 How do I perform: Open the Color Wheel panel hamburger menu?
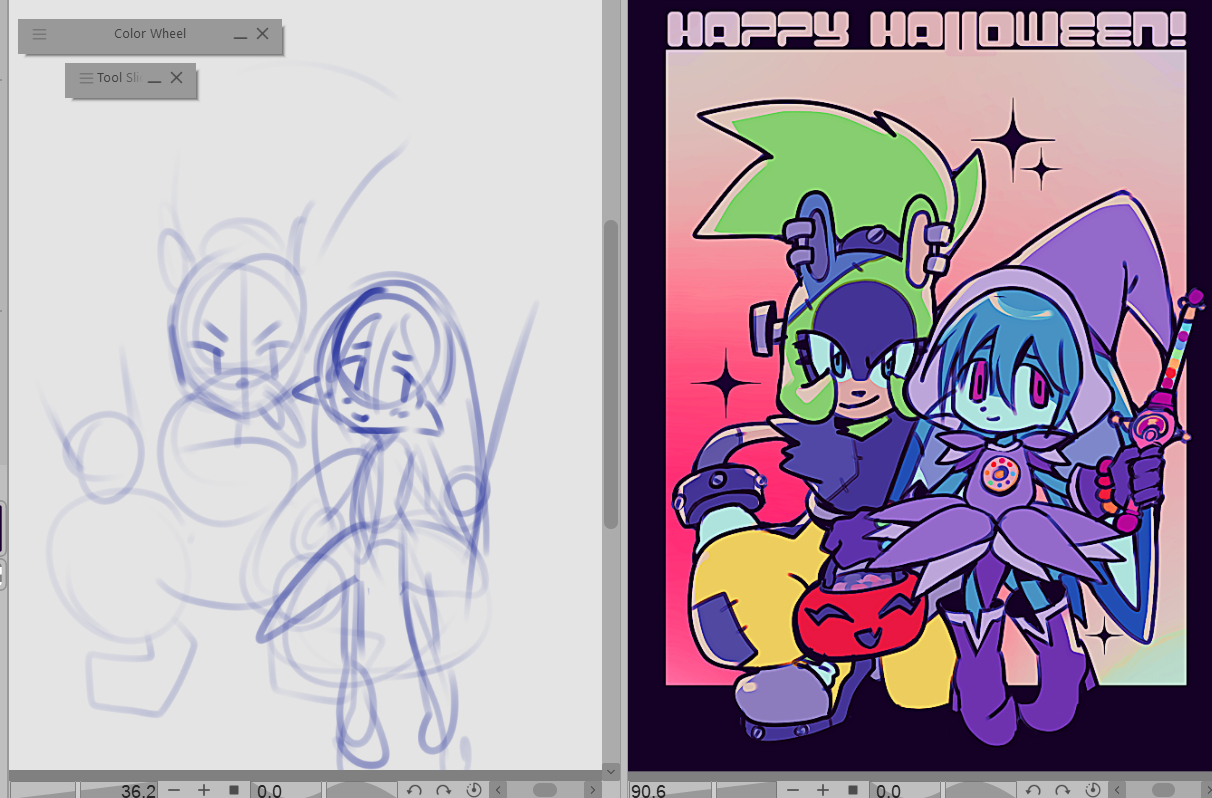pos(39,34)
